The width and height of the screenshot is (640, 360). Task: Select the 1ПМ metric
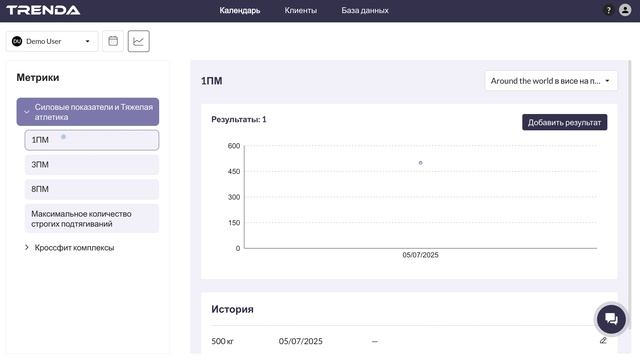point(92,140)
